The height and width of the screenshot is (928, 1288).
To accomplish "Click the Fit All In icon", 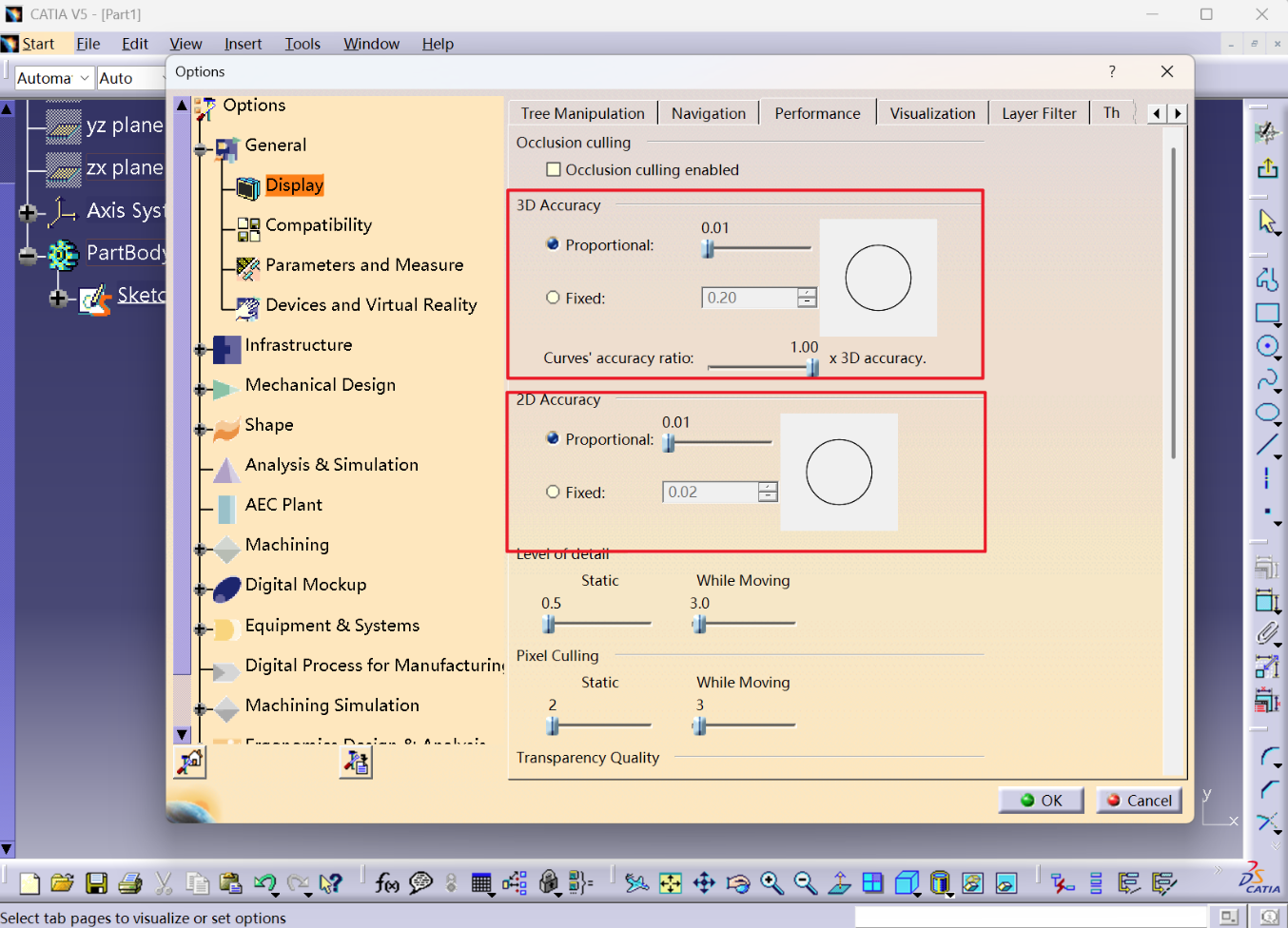I will coord(671,883).
